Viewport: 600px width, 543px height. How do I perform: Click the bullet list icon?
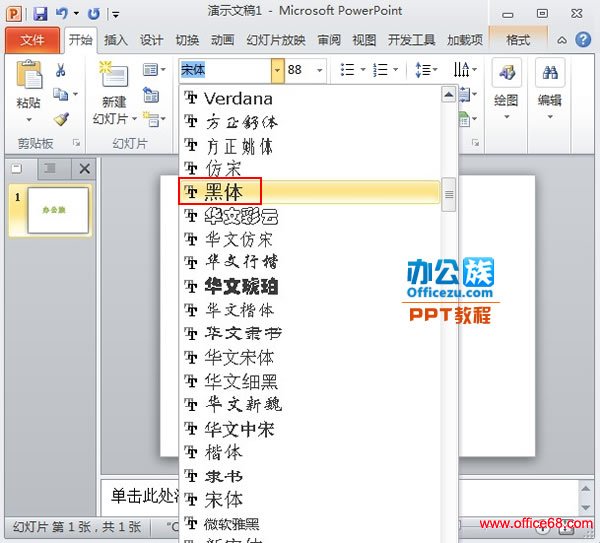point(347,70)
